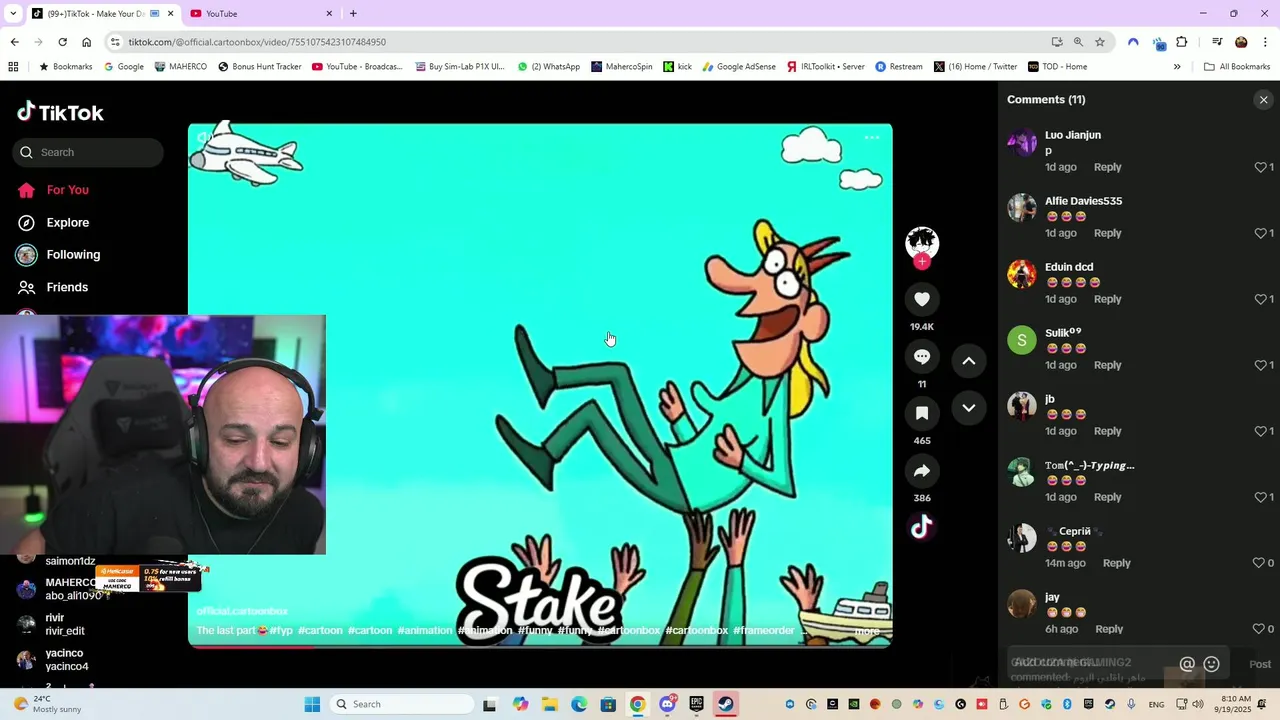
Task: Reply to Eduin dcd's comment
Action: [1107, 299]
